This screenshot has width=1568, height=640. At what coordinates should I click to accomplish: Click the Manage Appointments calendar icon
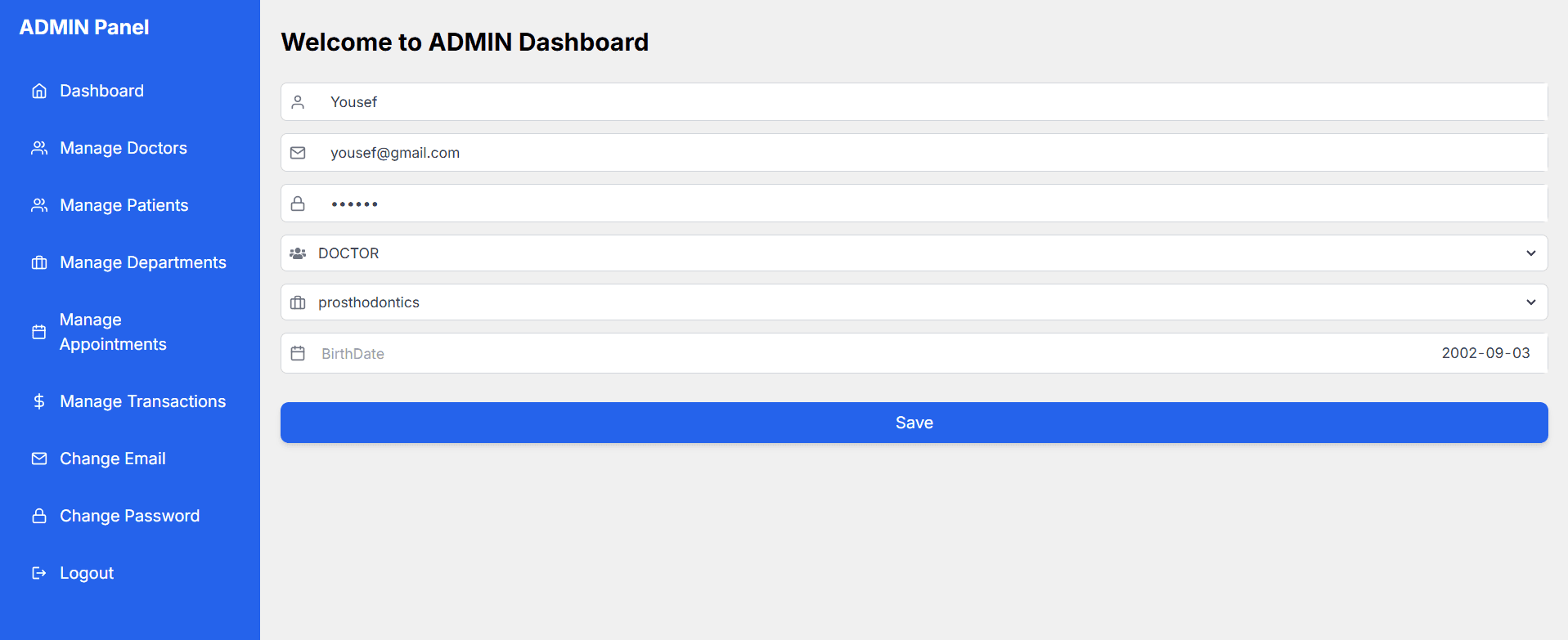point(39,332)
